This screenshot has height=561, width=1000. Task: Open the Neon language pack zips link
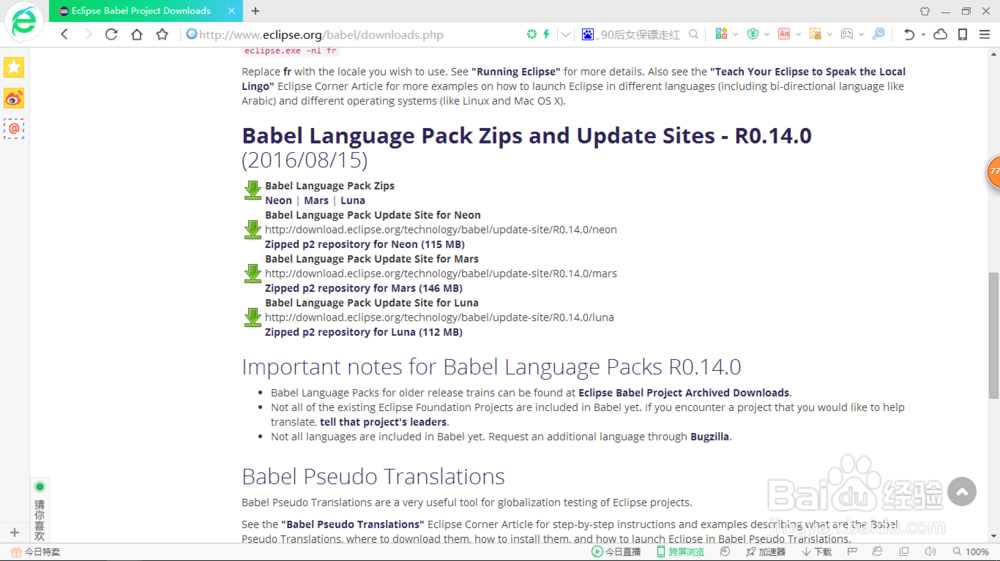(278, 200)
